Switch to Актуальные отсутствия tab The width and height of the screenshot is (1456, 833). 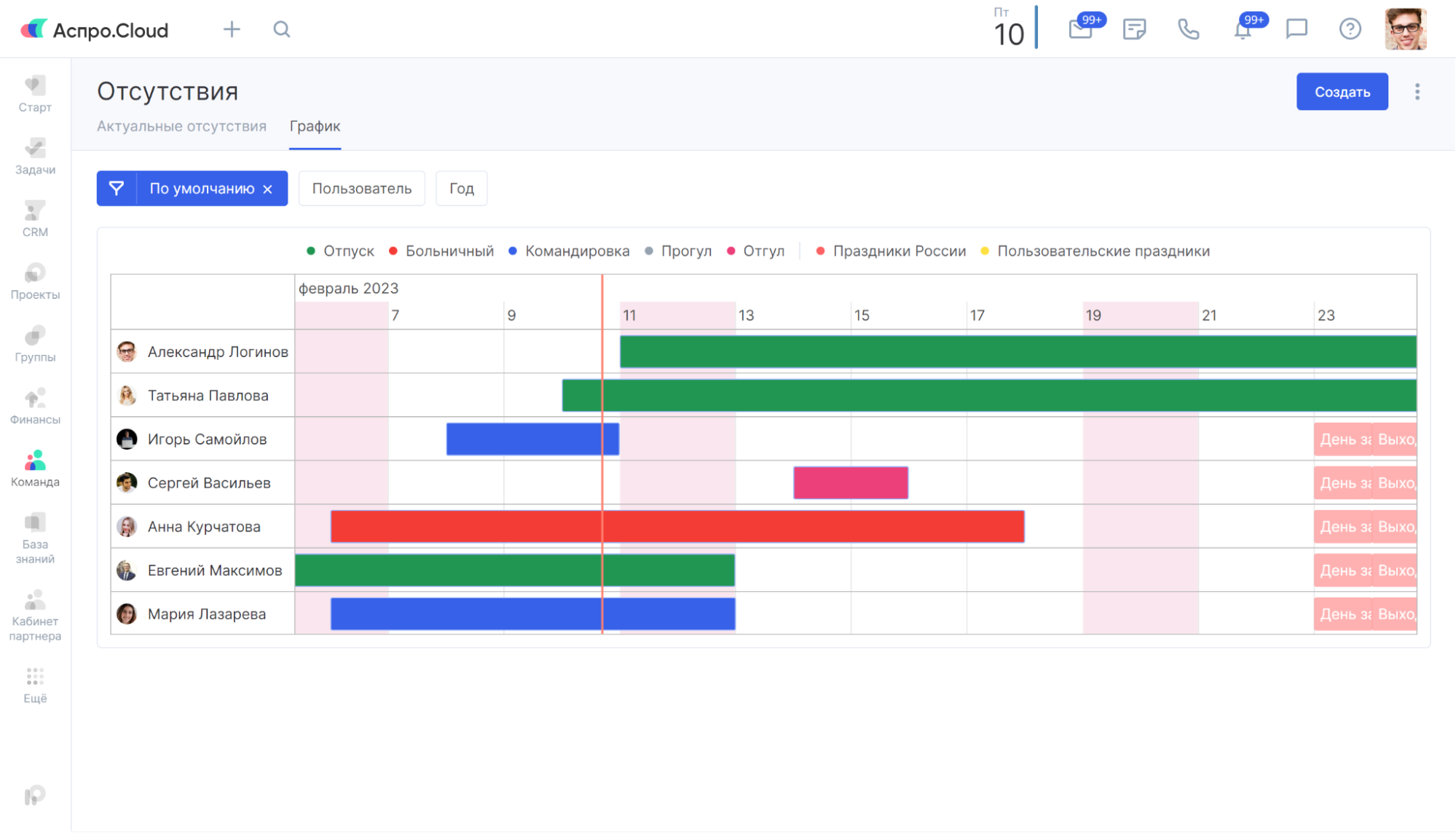(181, 126)
